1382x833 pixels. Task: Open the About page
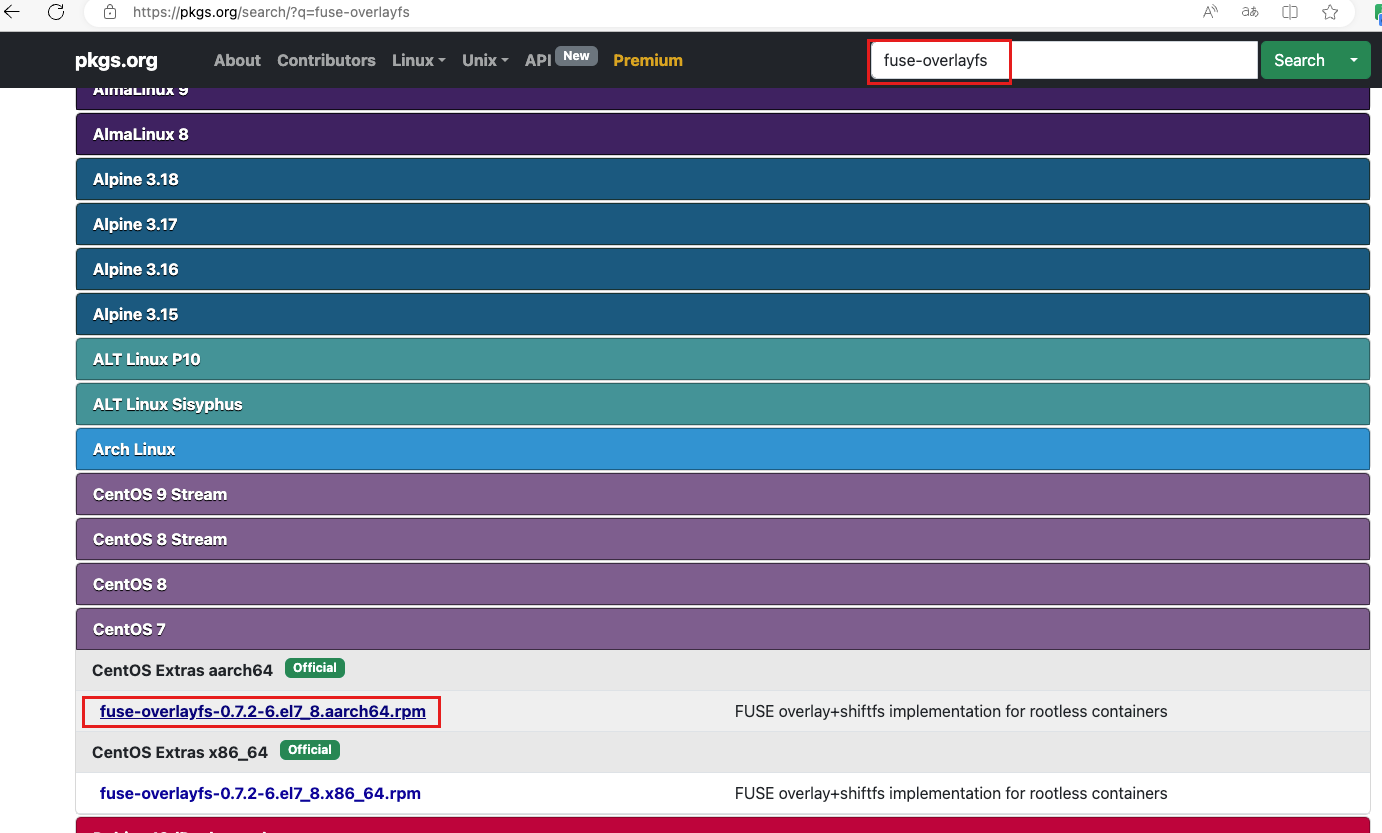click(237, 60)
